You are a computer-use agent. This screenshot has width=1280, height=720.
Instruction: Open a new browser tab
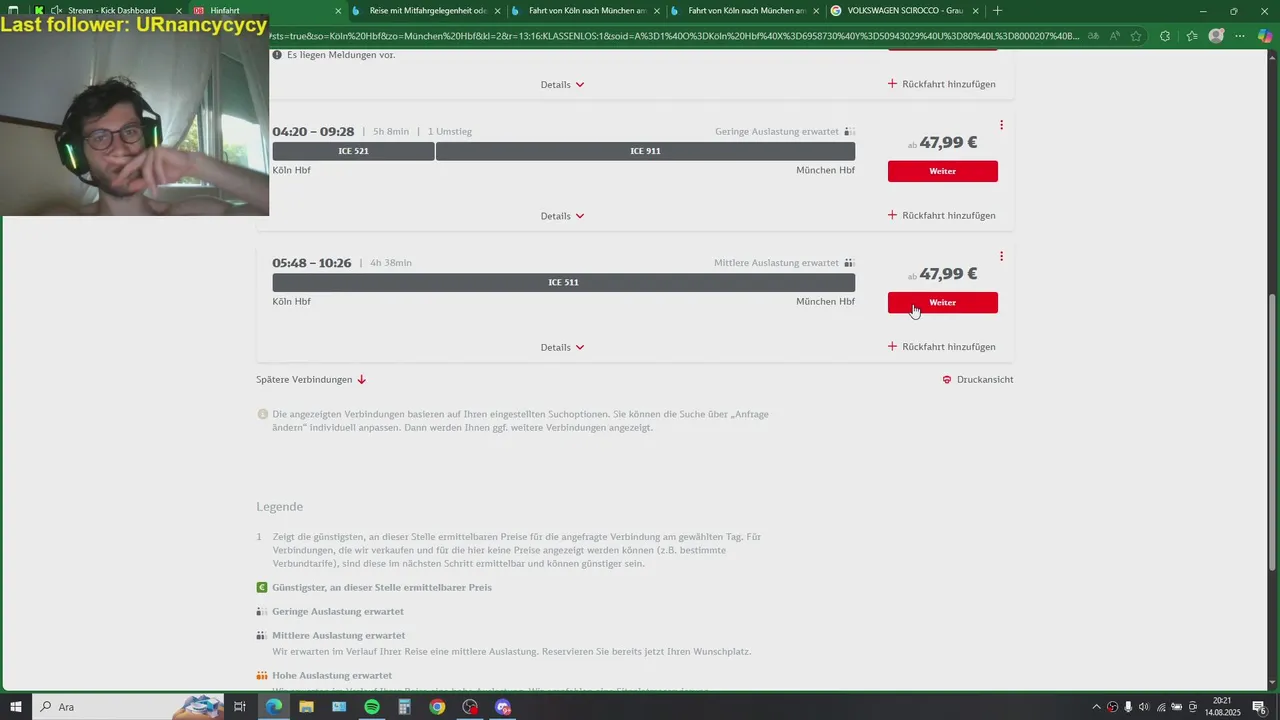tap(997, 11)
